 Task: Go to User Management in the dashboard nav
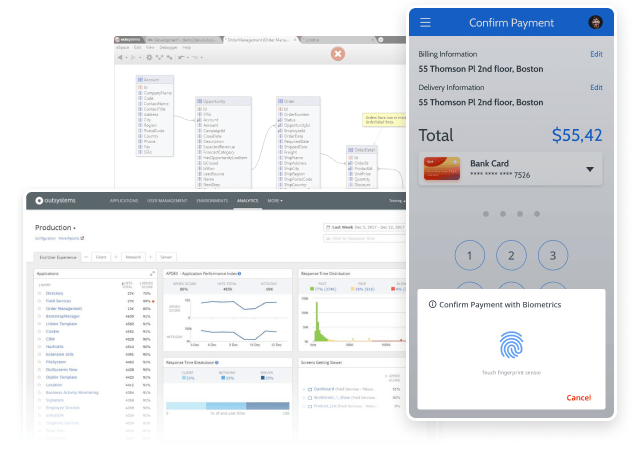(167, 200)
